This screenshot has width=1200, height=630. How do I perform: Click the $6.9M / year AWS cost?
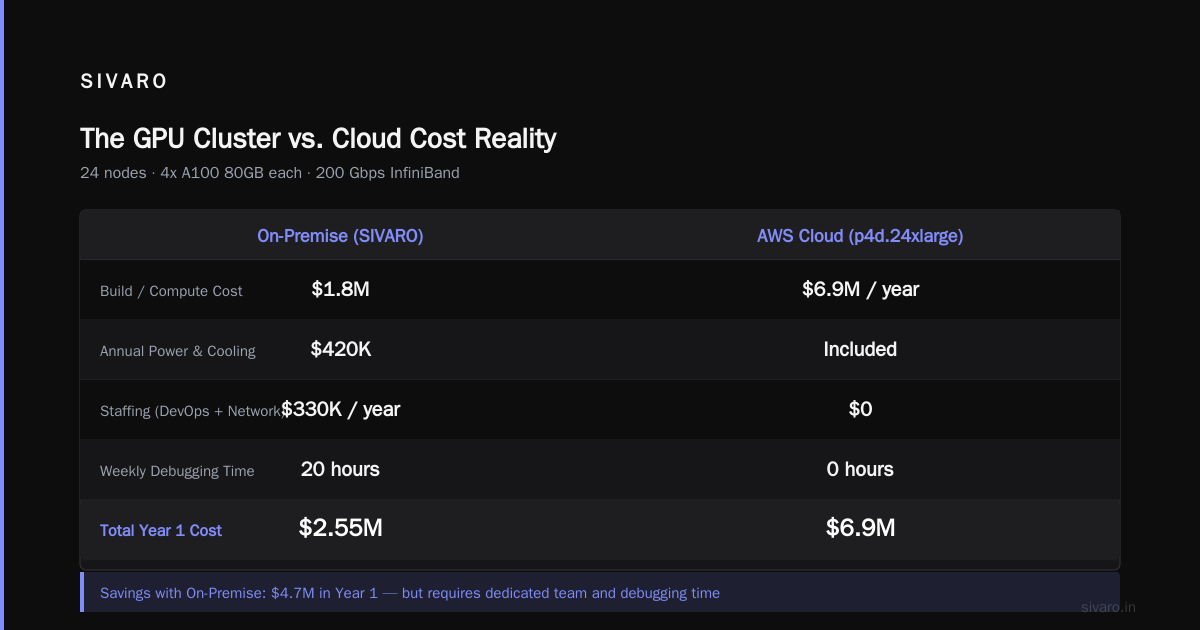860,289
